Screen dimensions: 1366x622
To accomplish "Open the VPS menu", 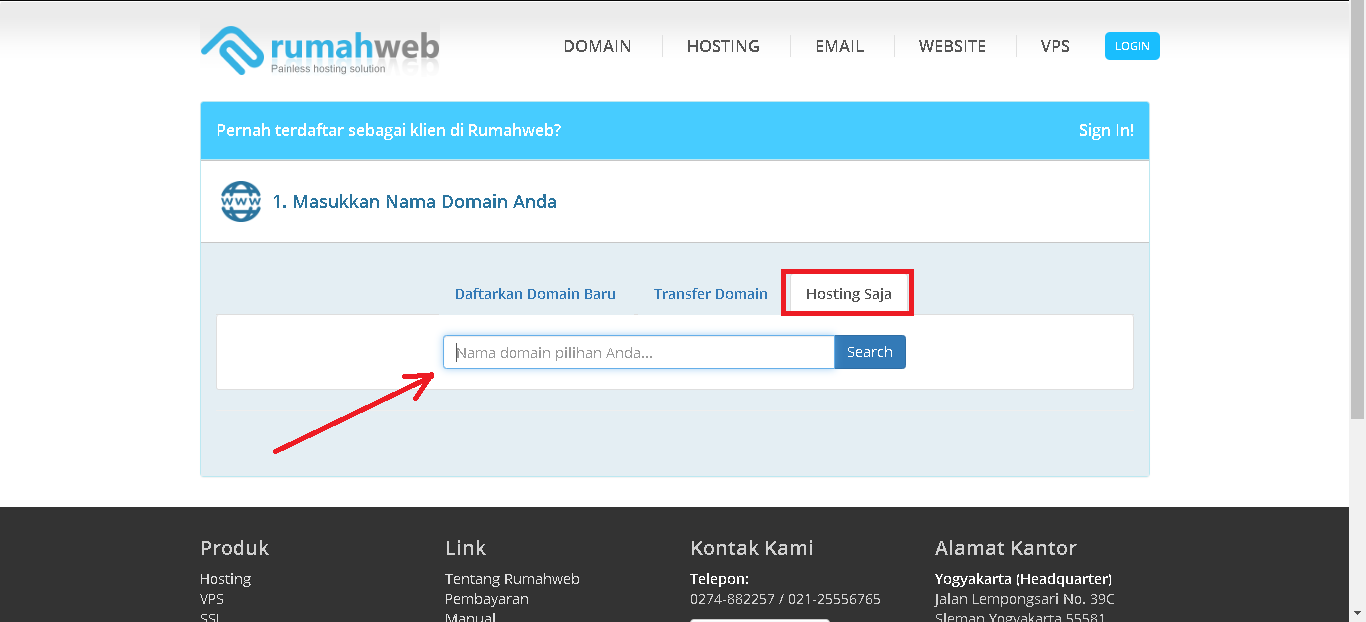I will click(1055, 46).
